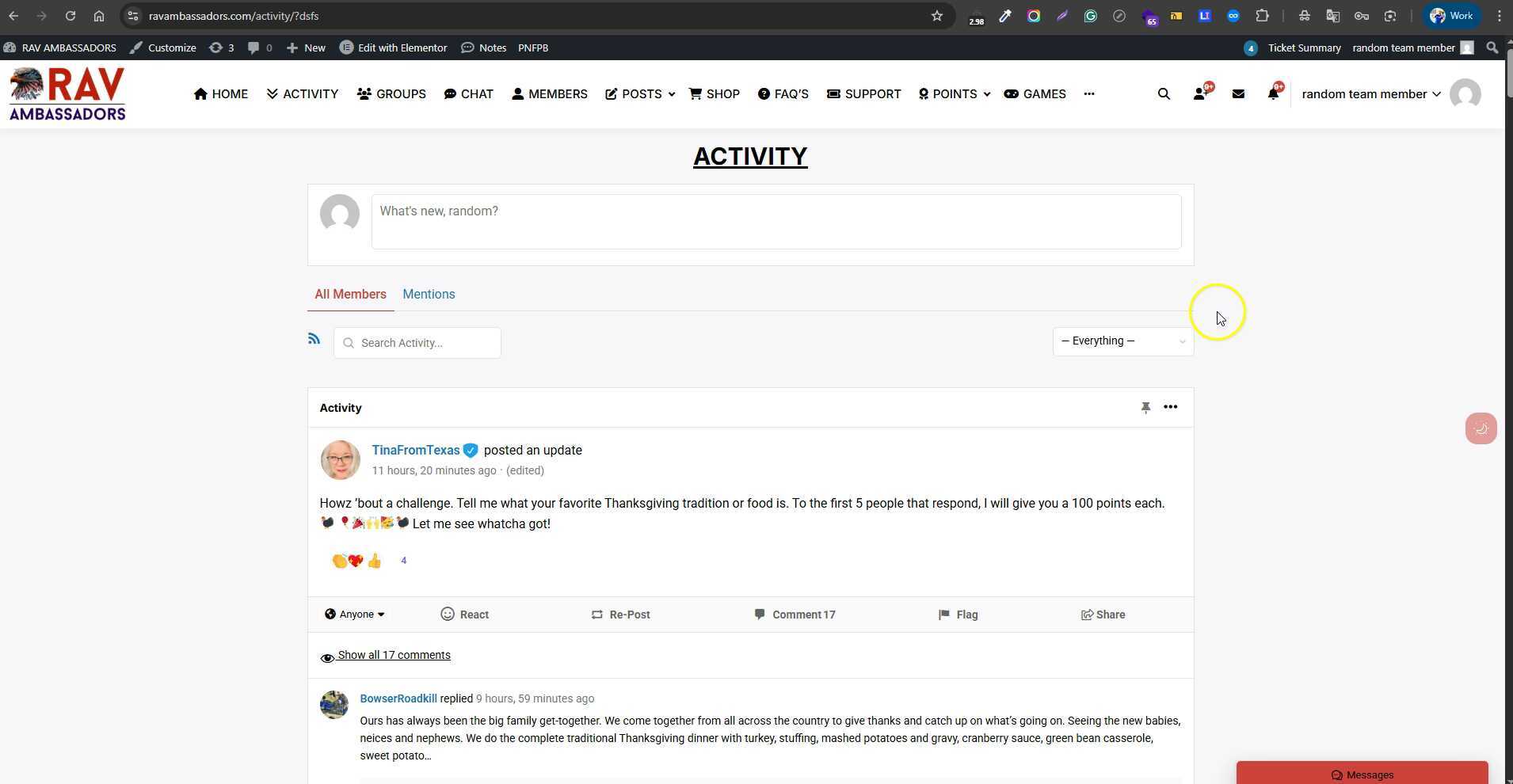
Task: Click the RSS feed icon
Action: click(x=314, y=339)
